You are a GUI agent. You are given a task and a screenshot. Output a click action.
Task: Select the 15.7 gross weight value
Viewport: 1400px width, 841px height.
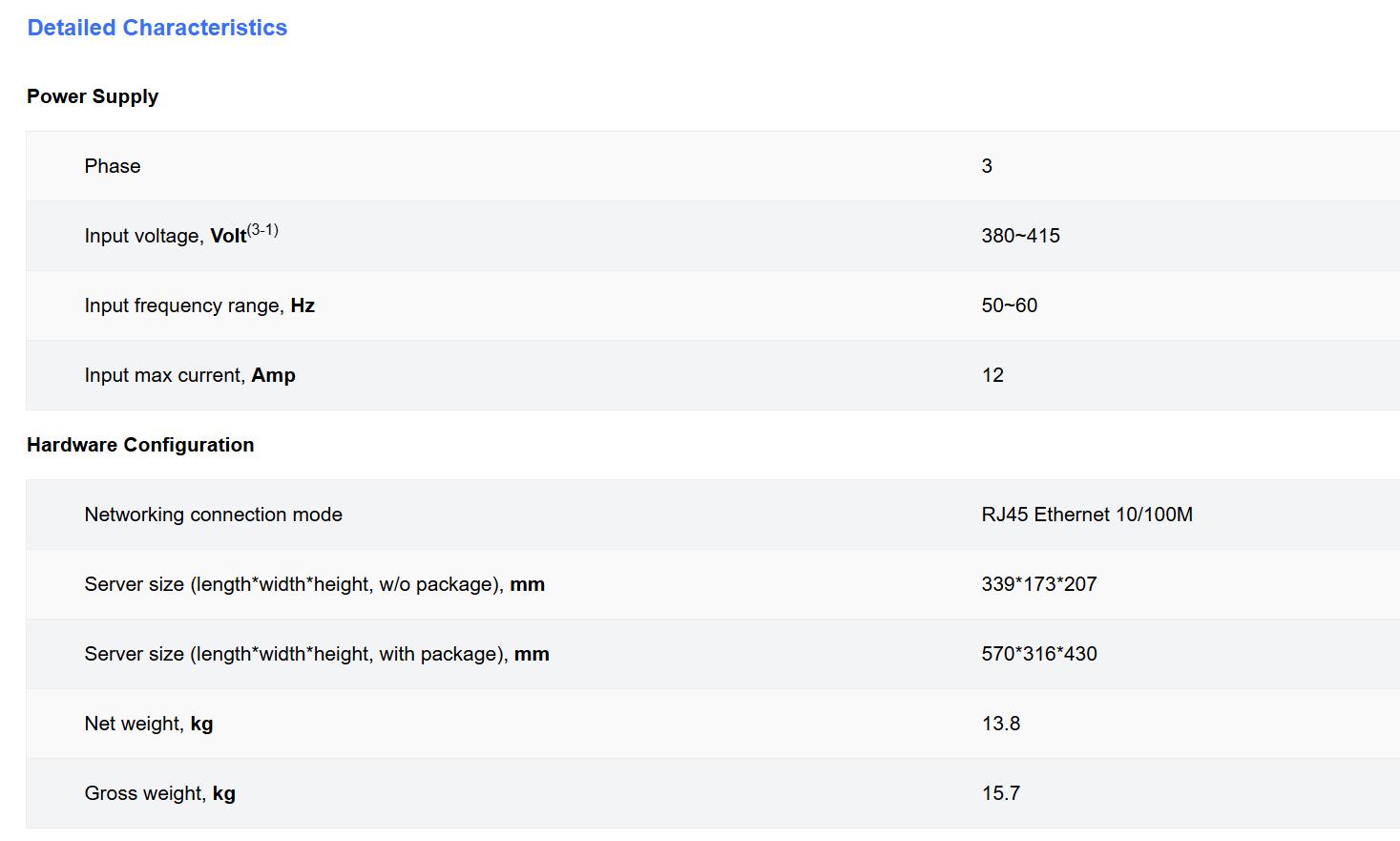tap(1000, 793)
